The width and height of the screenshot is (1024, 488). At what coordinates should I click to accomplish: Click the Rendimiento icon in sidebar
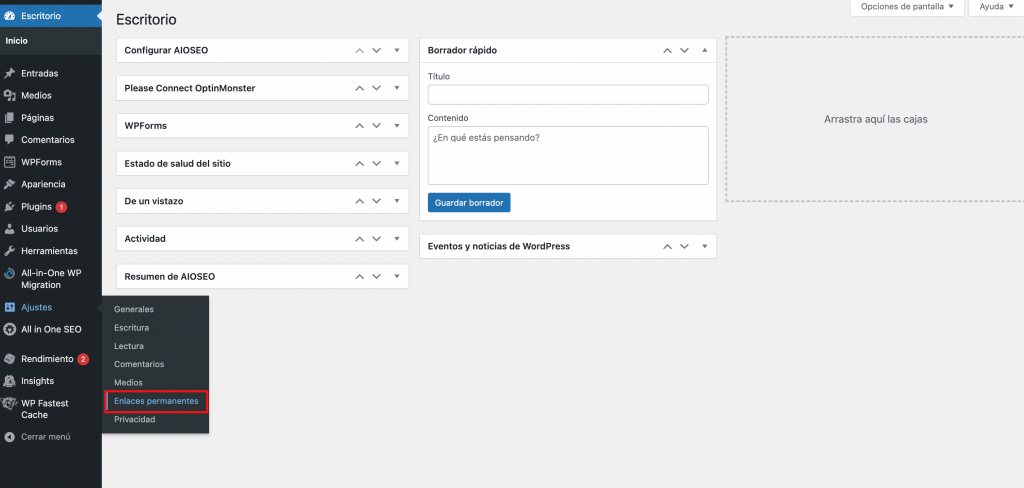click(10, 359)
